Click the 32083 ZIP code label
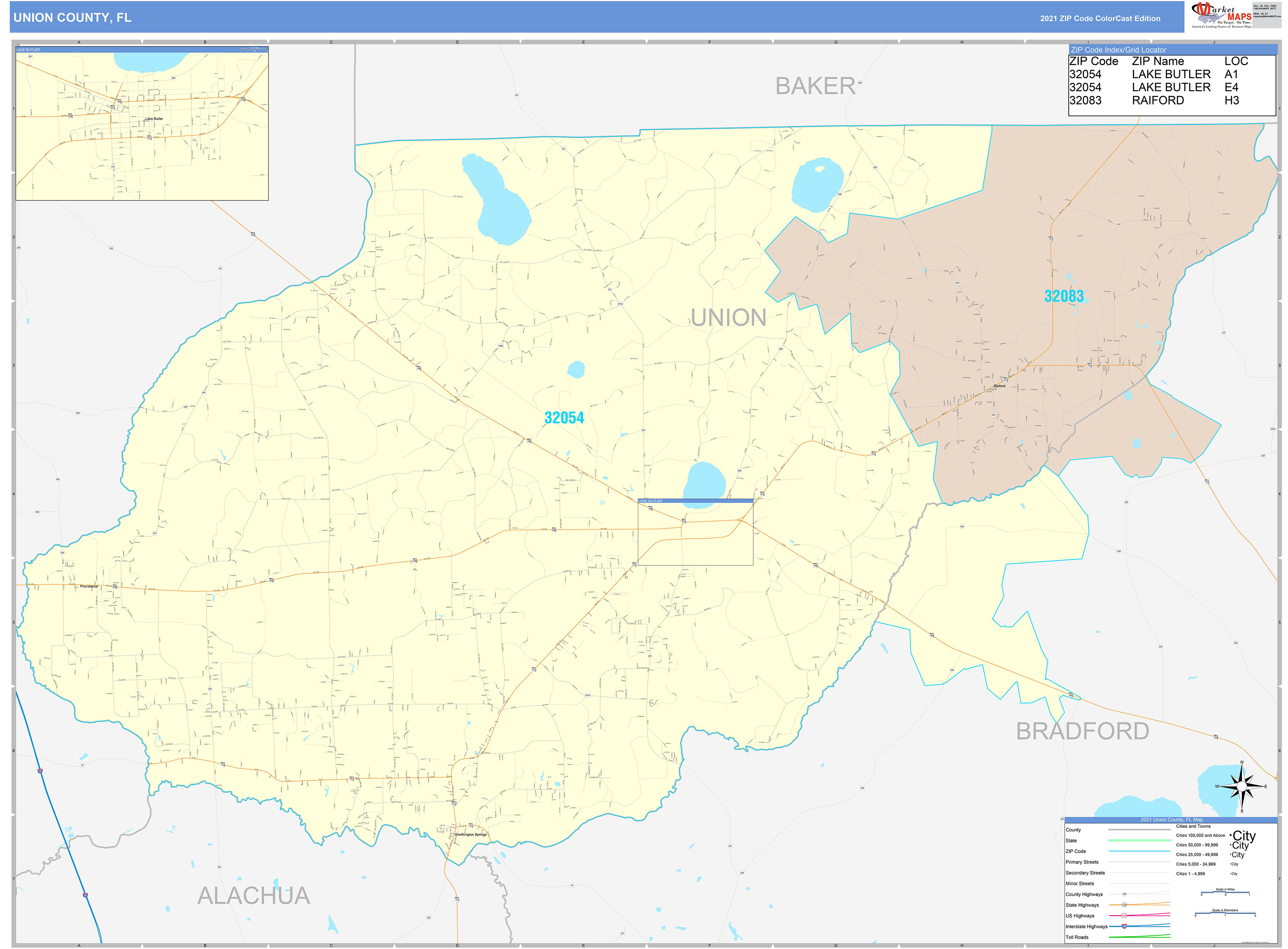This screenshot has width=1288, height=949. tap(1064, 296)
